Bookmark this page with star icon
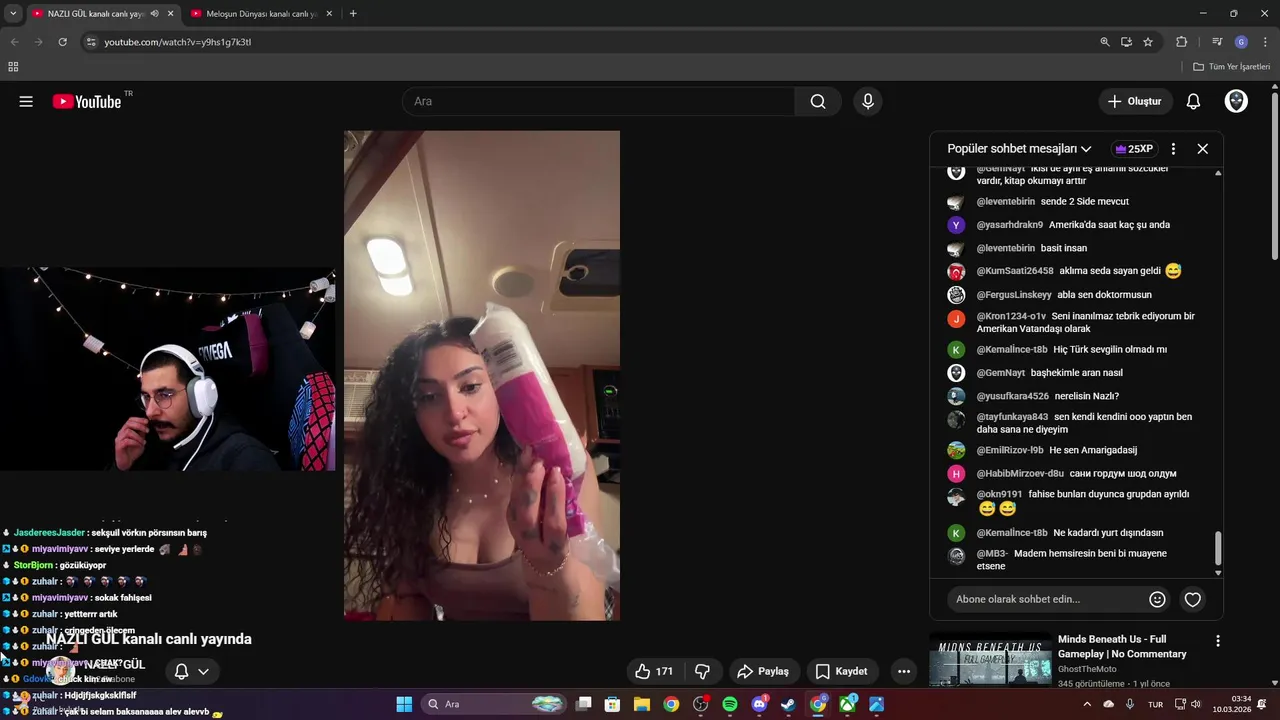Screen dimensions: 1280x720 [1148, 42]
